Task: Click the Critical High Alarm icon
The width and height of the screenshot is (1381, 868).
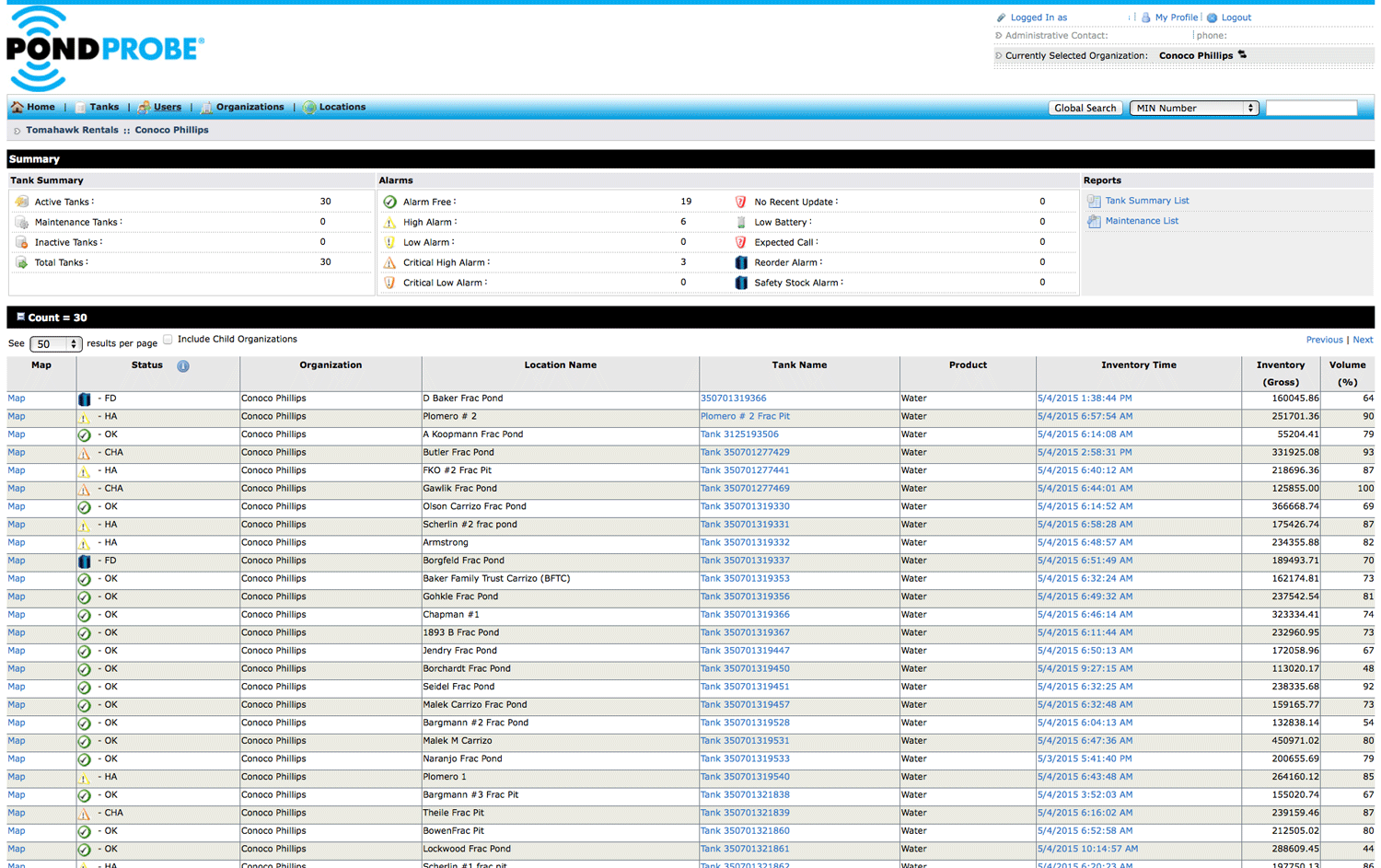Action: click(x=389, y=262)
